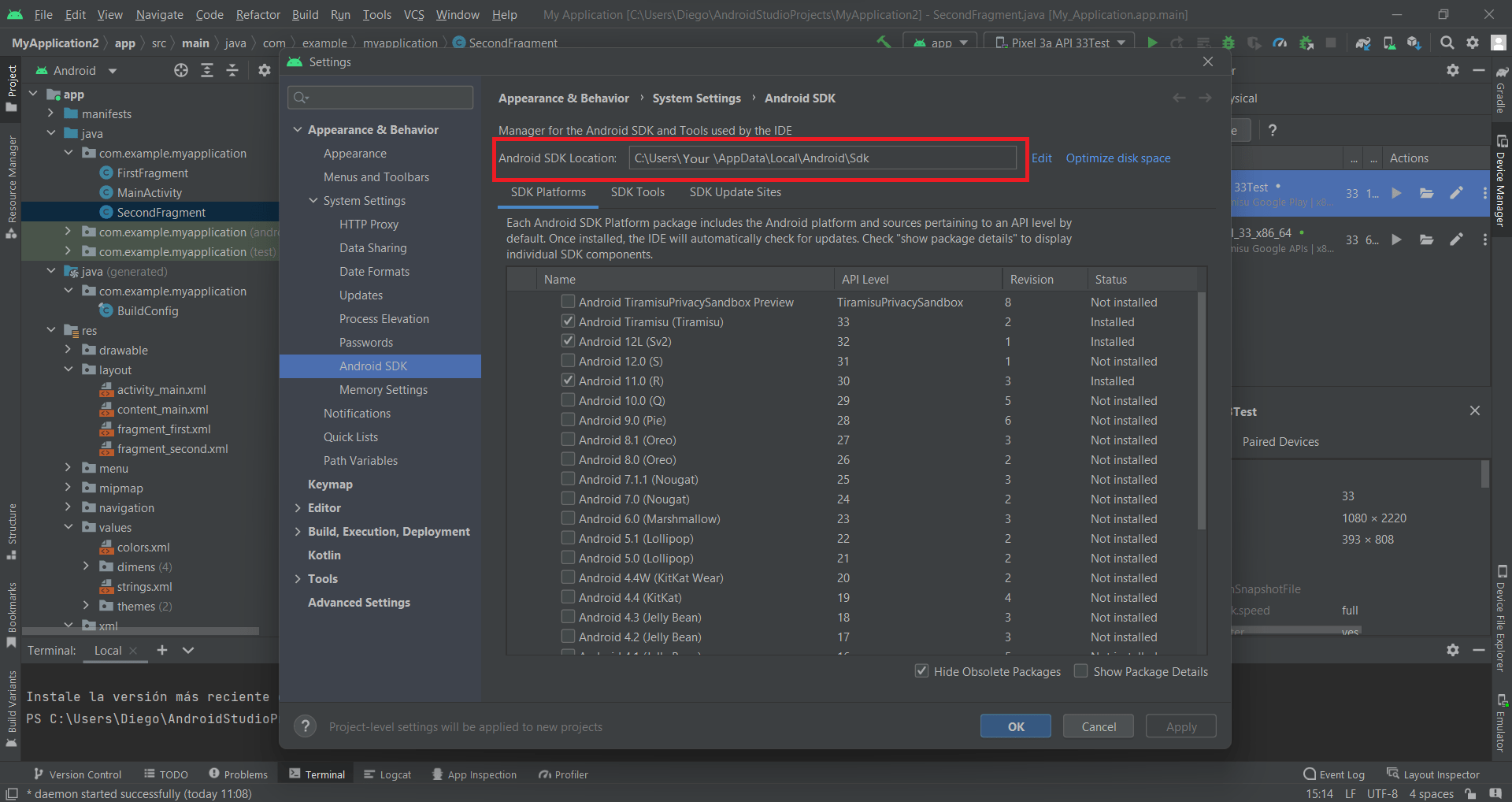Click Attach Debugger to Android Process icon
This screenshot has height=802, width=1512.
(1306, 43)
